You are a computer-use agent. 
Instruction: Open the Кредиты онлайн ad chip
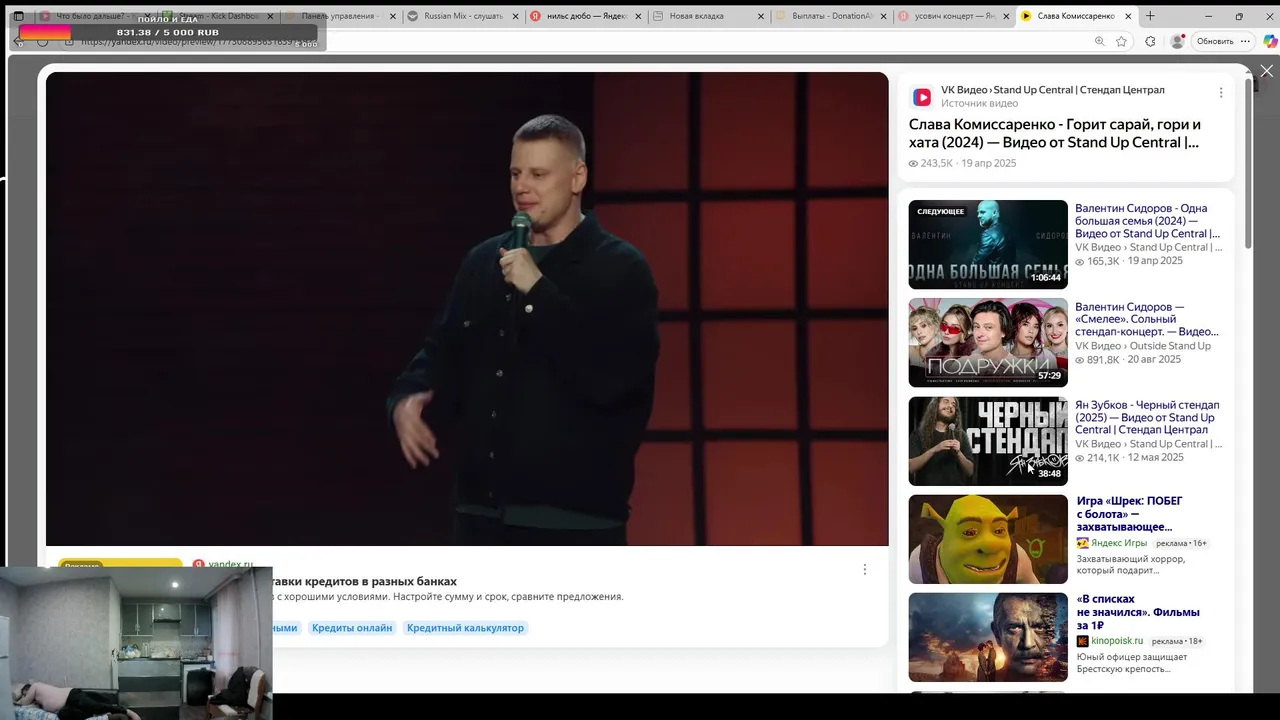(x=352, y=628)
